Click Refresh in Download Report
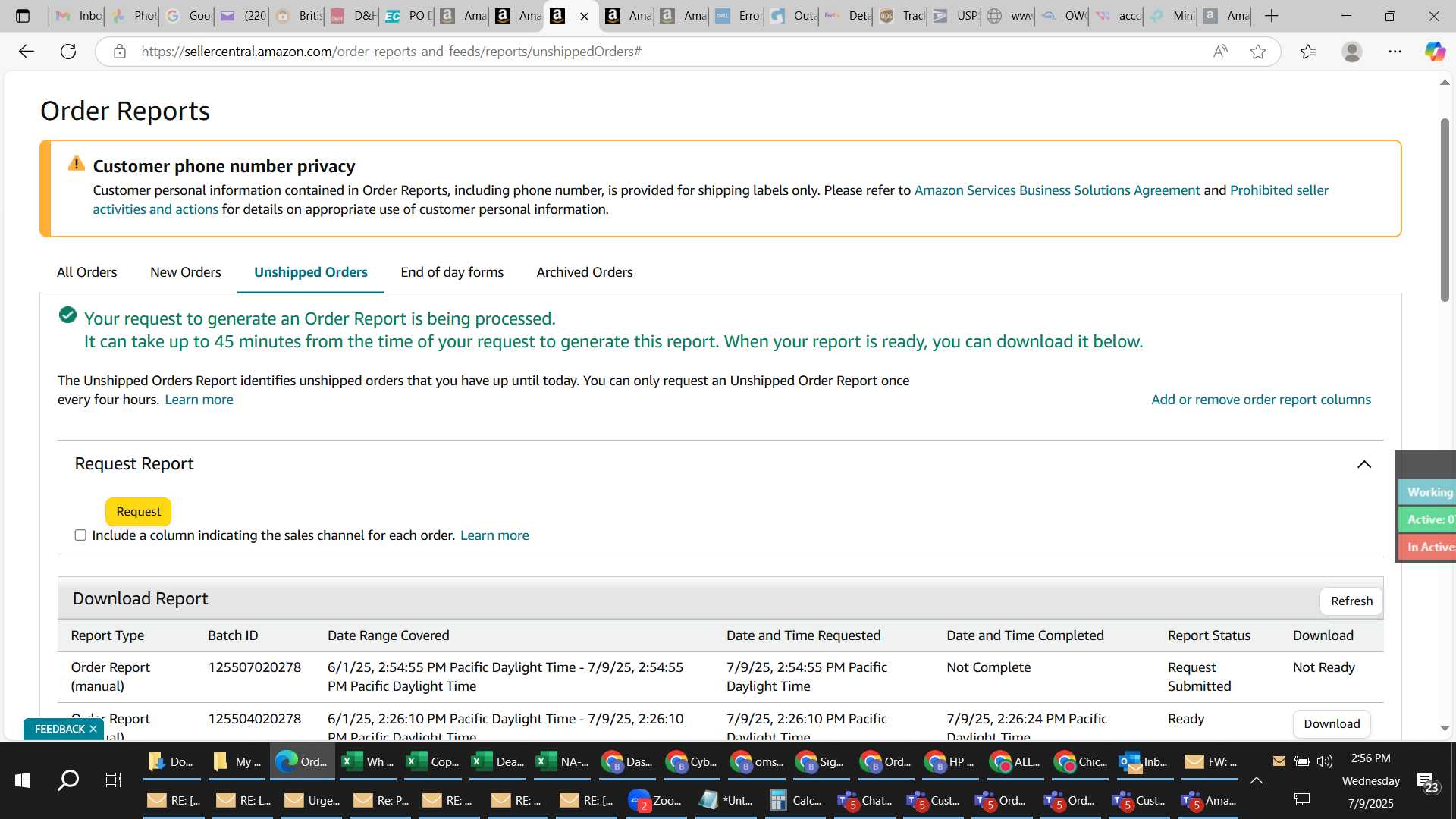Screen dimensions: 1456x819 click(1351, 601)
